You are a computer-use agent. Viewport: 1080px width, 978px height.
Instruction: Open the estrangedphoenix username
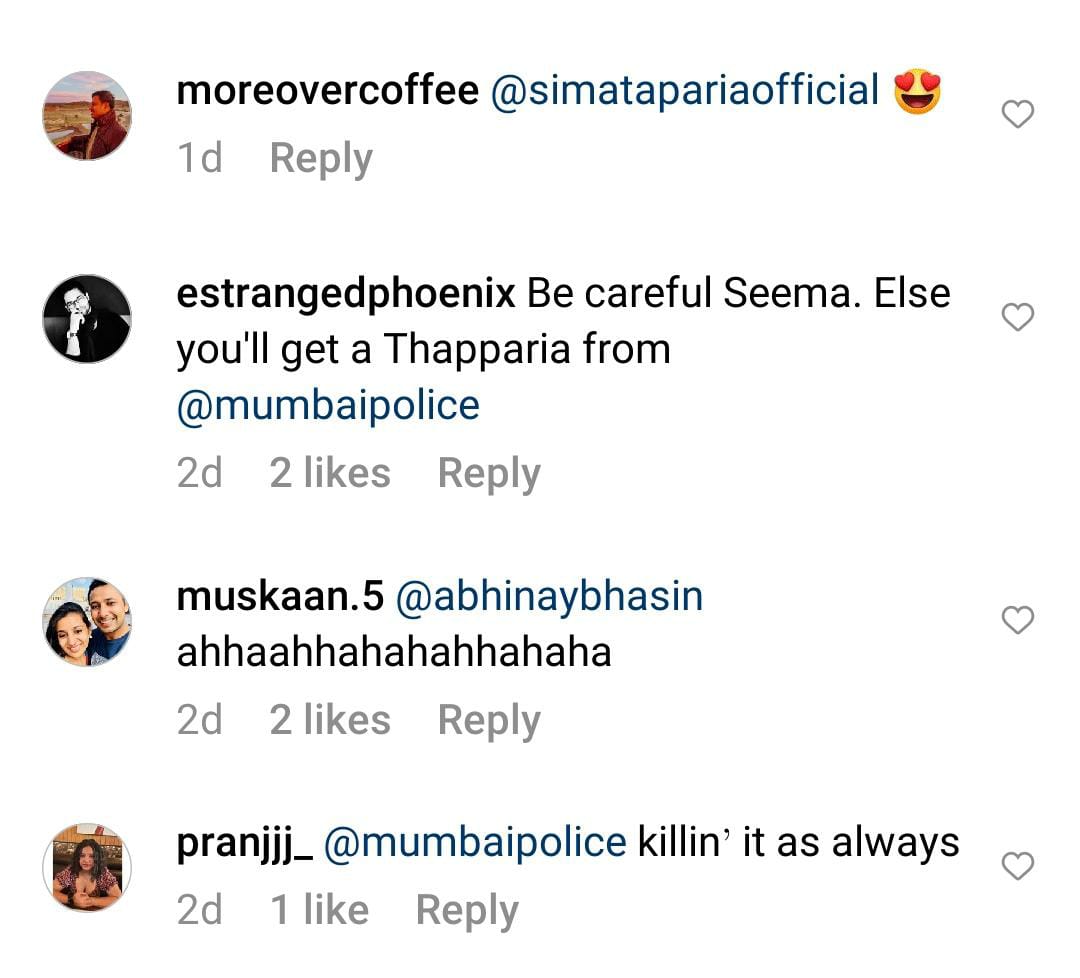tap(346, 294)
